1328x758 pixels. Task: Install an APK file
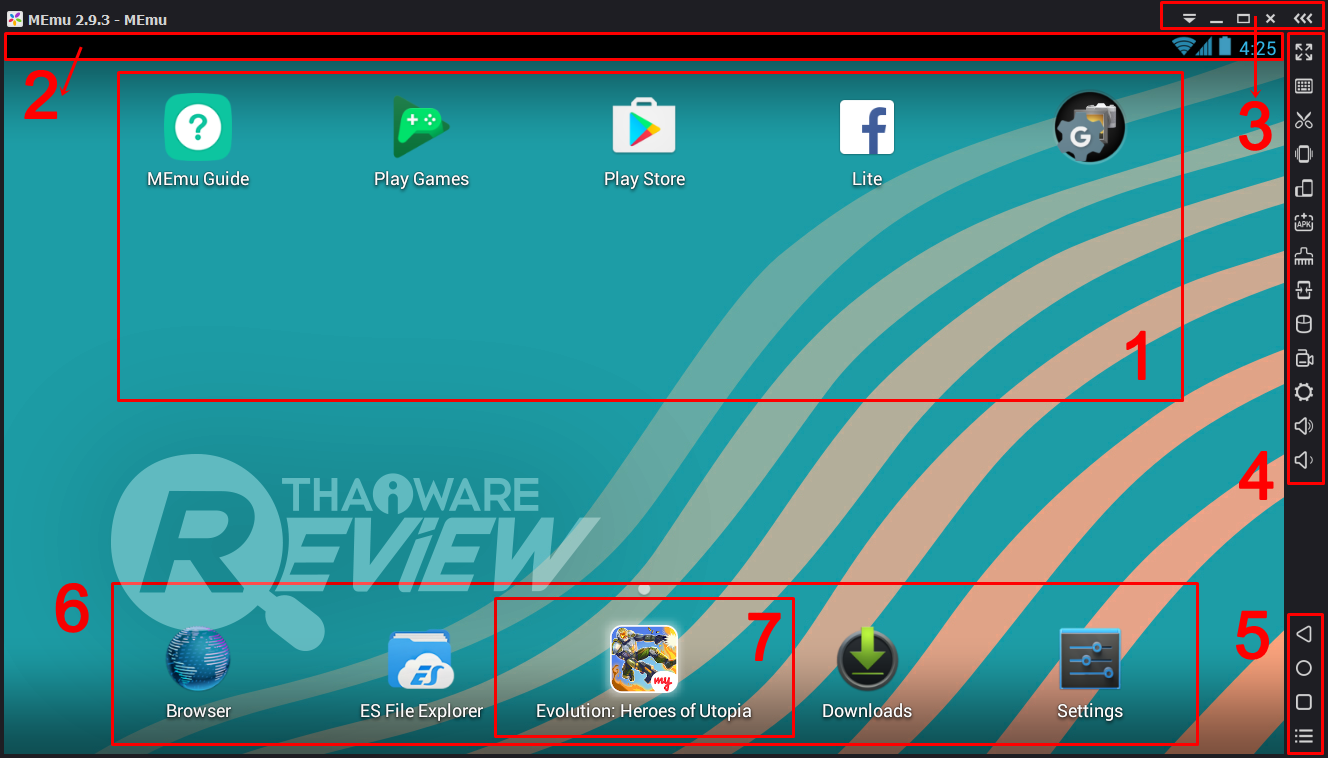click(1304, 222)
